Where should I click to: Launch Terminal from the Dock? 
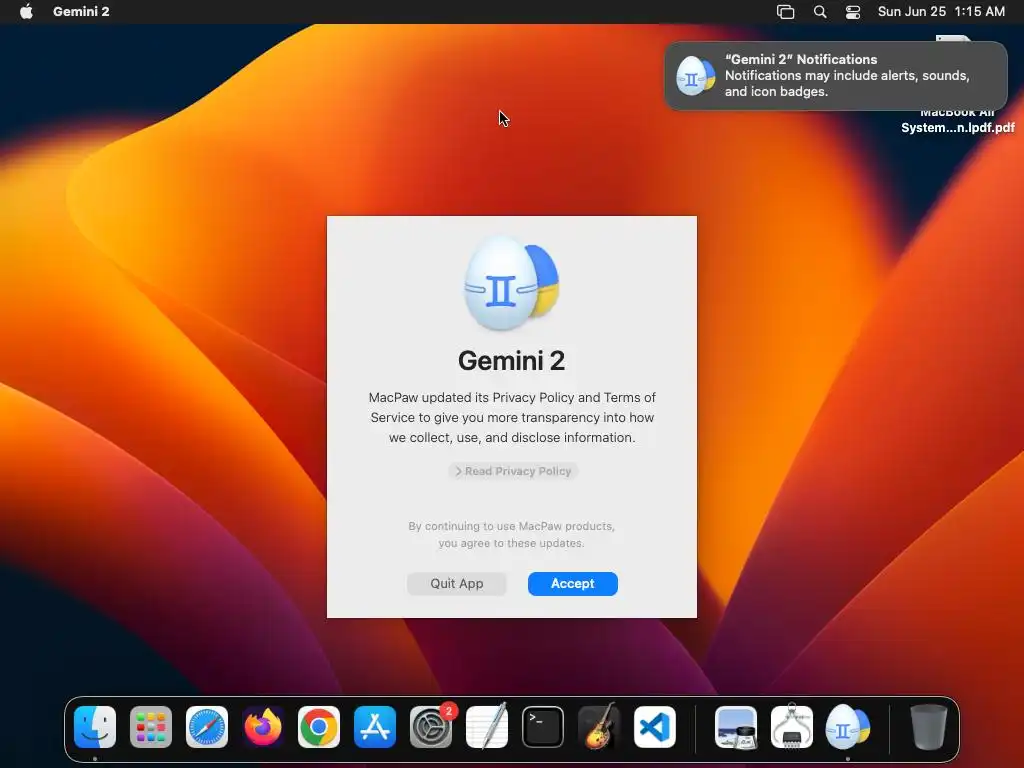[543, 726]
